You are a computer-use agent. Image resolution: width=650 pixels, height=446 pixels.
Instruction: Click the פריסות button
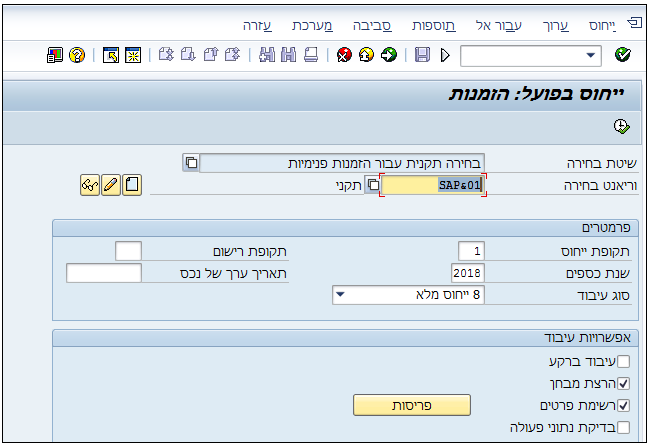click(412, 405)
